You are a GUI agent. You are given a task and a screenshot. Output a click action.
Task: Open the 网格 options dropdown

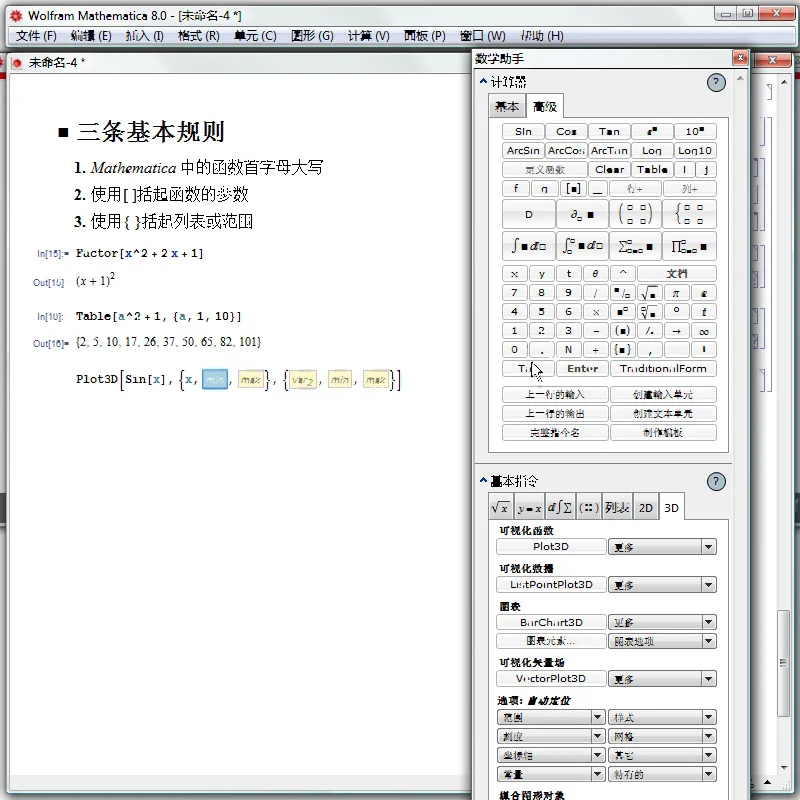click(662, 736)
